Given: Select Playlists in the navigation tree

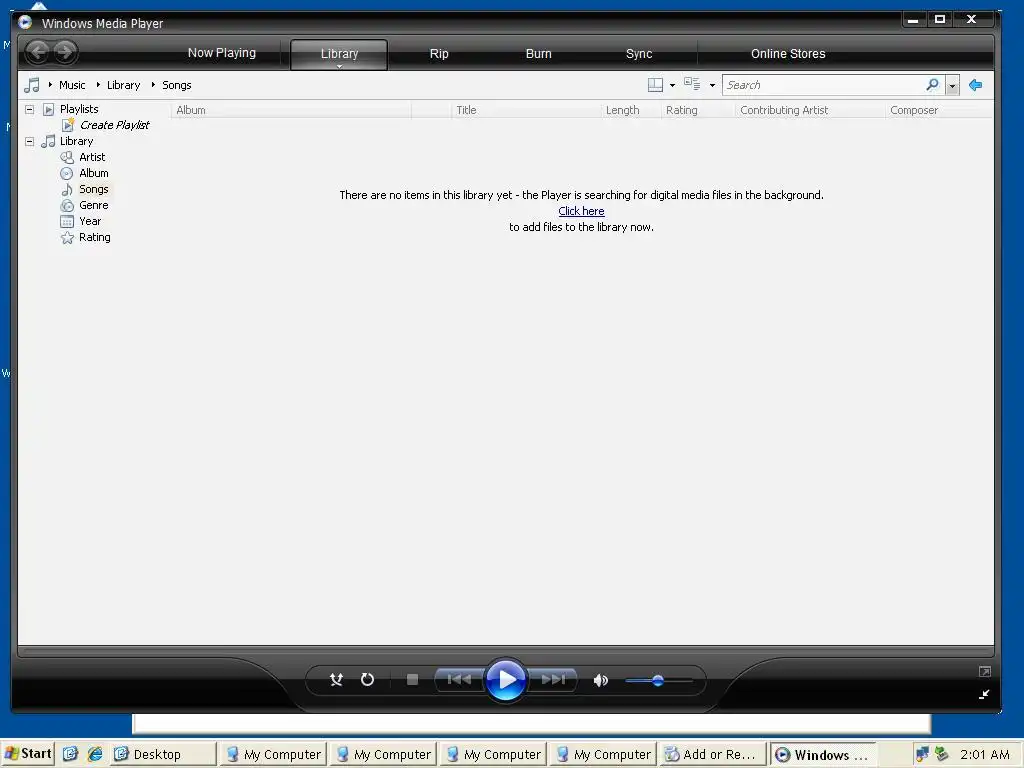Looking at the screenshot, I should [x=79, y=109].
